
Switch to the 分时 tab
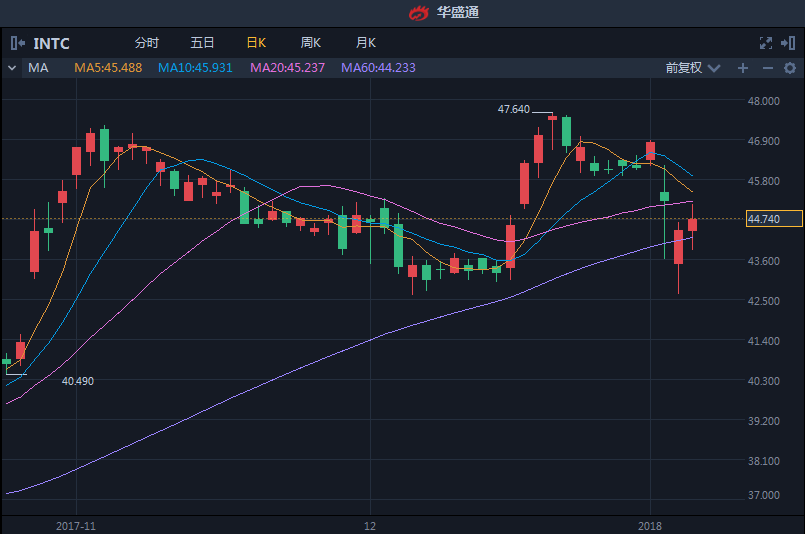(x=146, y=43)
